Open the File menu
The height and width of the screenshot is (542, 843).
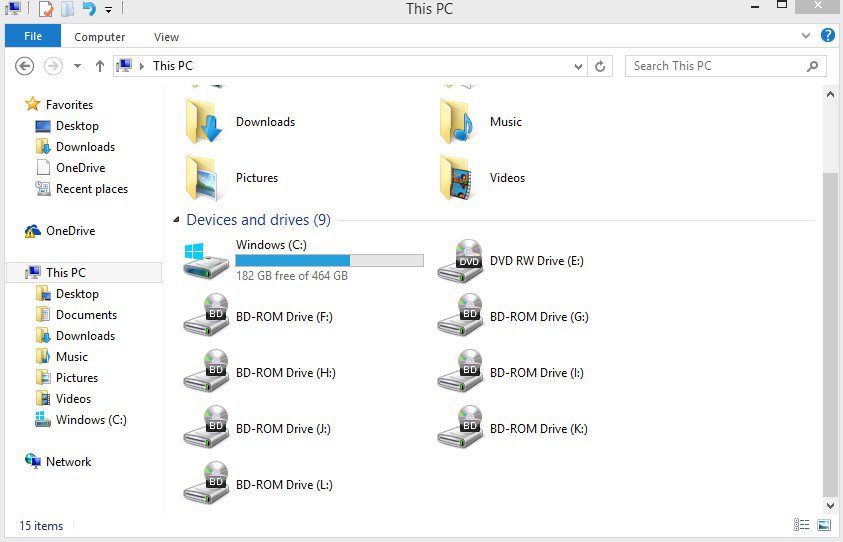pos(33,36)
